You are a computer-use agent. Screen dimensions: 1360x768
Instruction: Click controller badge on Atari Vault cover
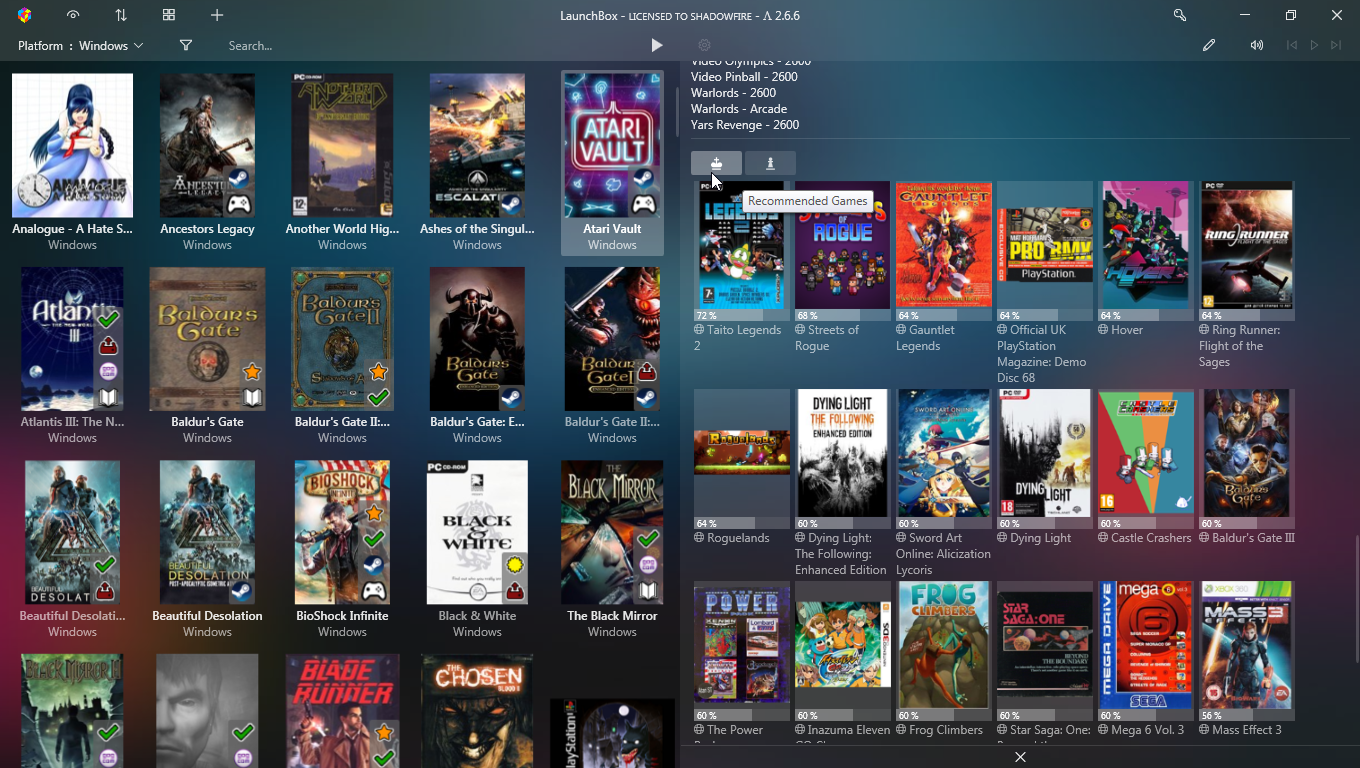click(643, 204)
